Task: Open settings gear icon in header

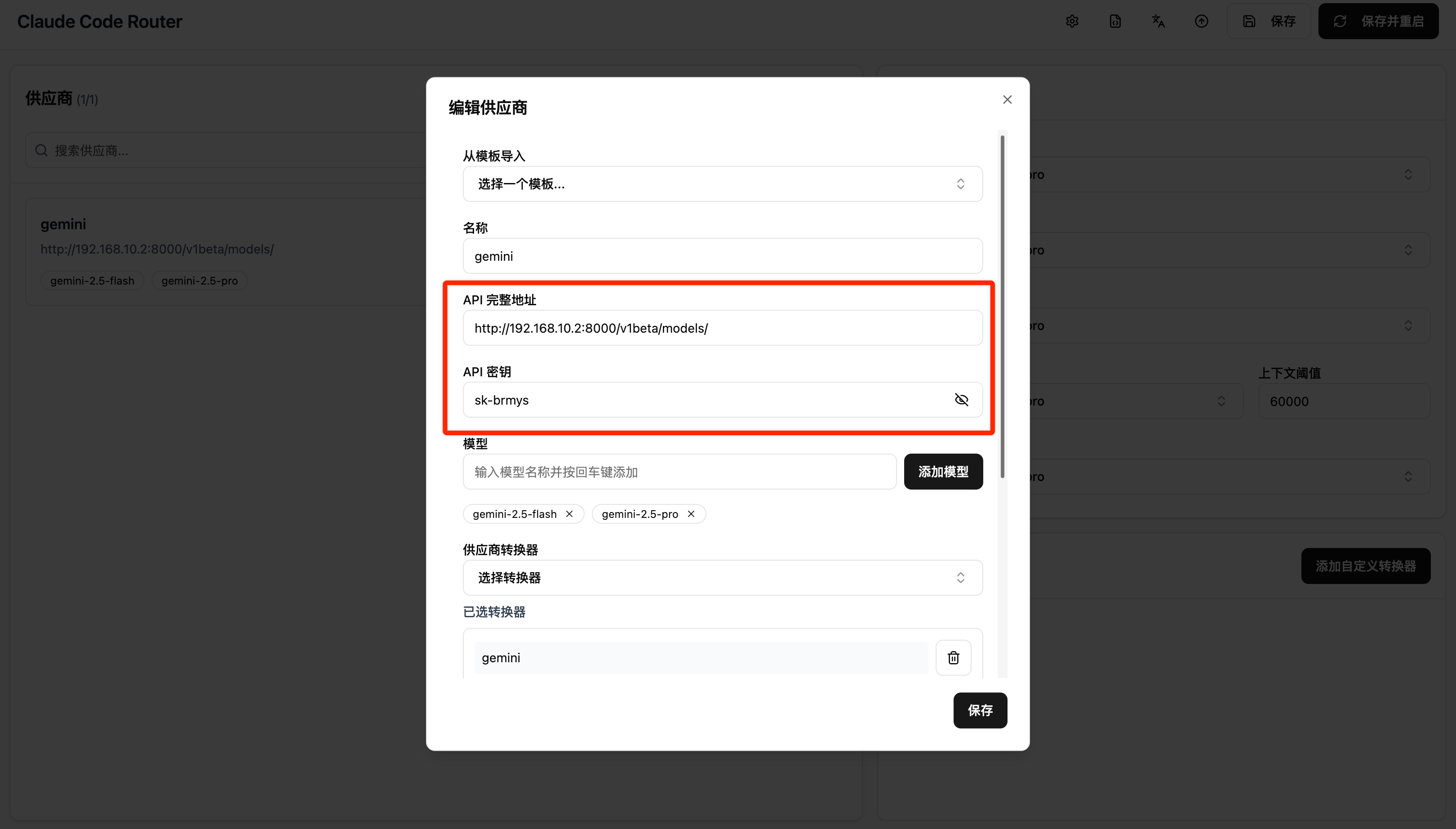Action: tap(1072, 22)
